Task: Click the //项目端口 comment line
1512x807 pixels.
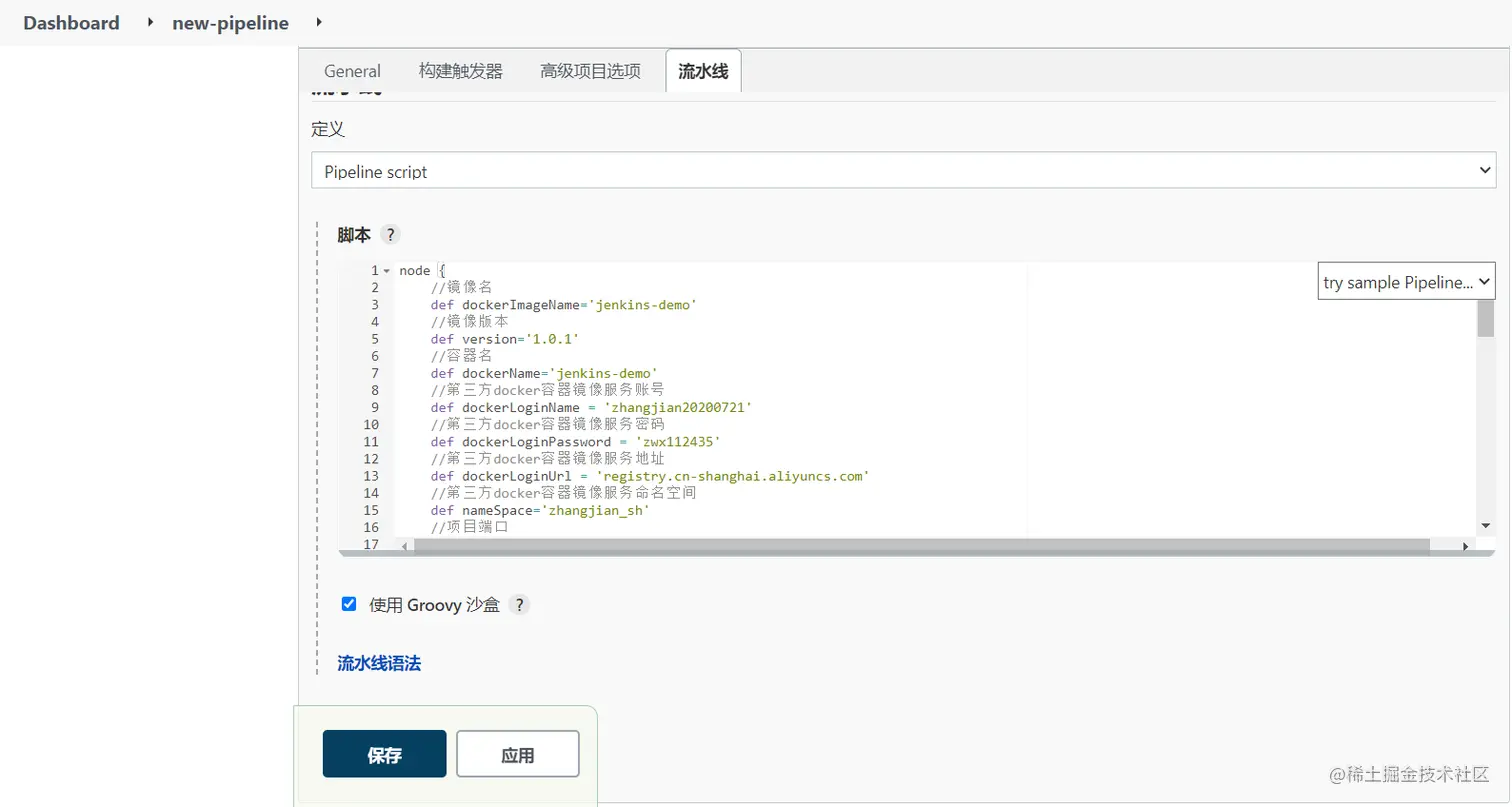Action: [x=469, y=527]
